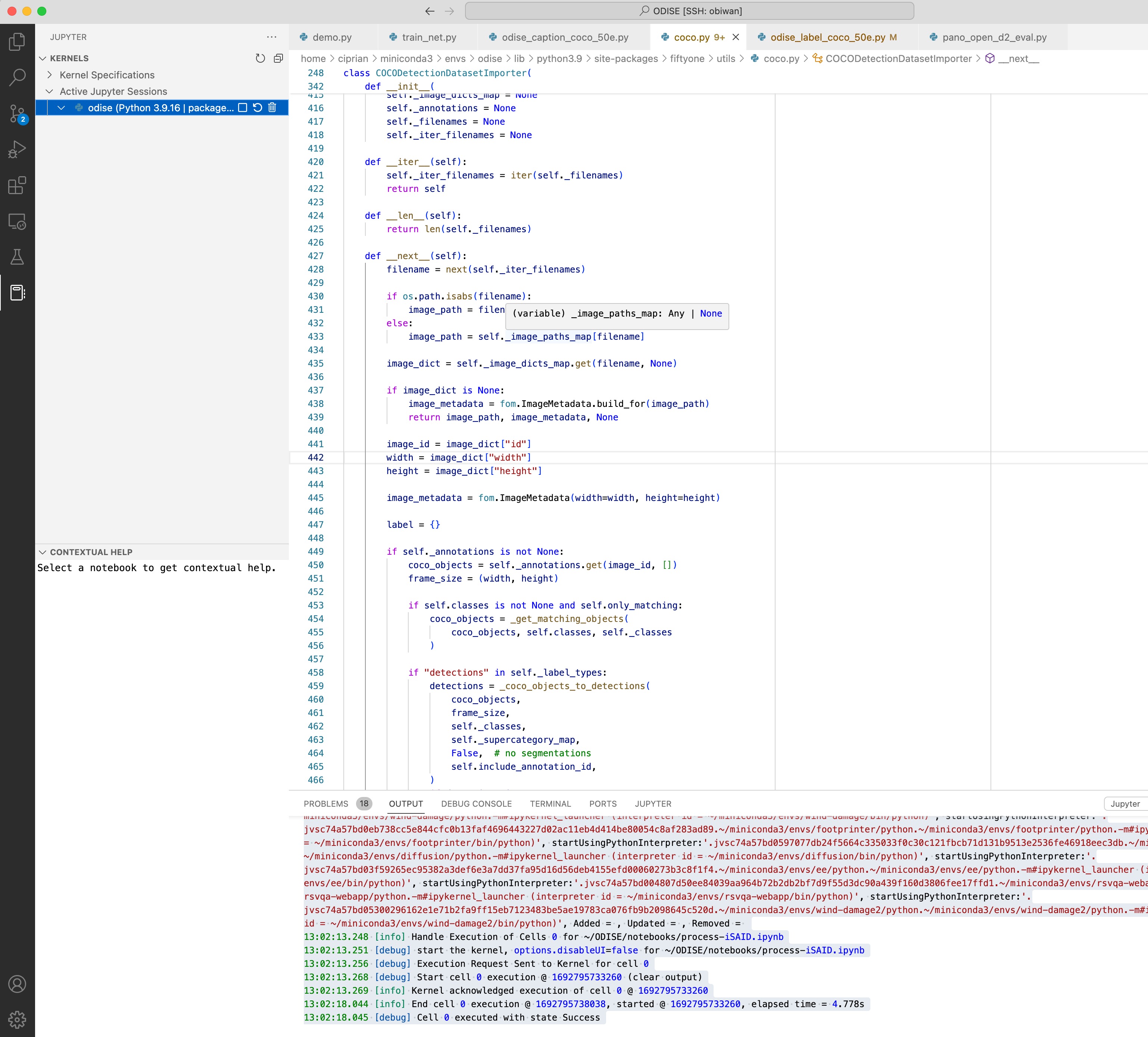The width and height of the screenshot is (1148, 1037).
Task: Open the PROBLEMS panel tab
Action: click(x=326, y=804)
